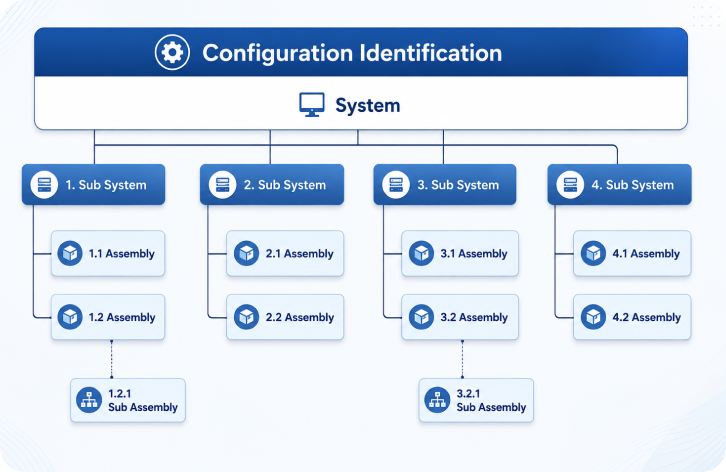Click the monitor icon next to System
Viewport: 726px width, 472px height.
tap(312, 105)
